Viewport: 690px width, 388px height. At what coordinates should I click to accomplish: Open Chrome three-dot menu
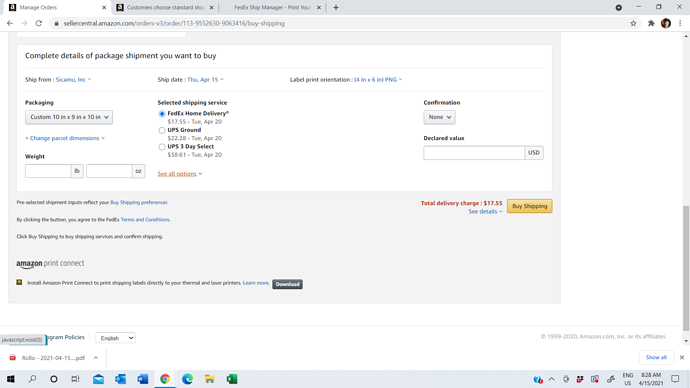(680, 23)
